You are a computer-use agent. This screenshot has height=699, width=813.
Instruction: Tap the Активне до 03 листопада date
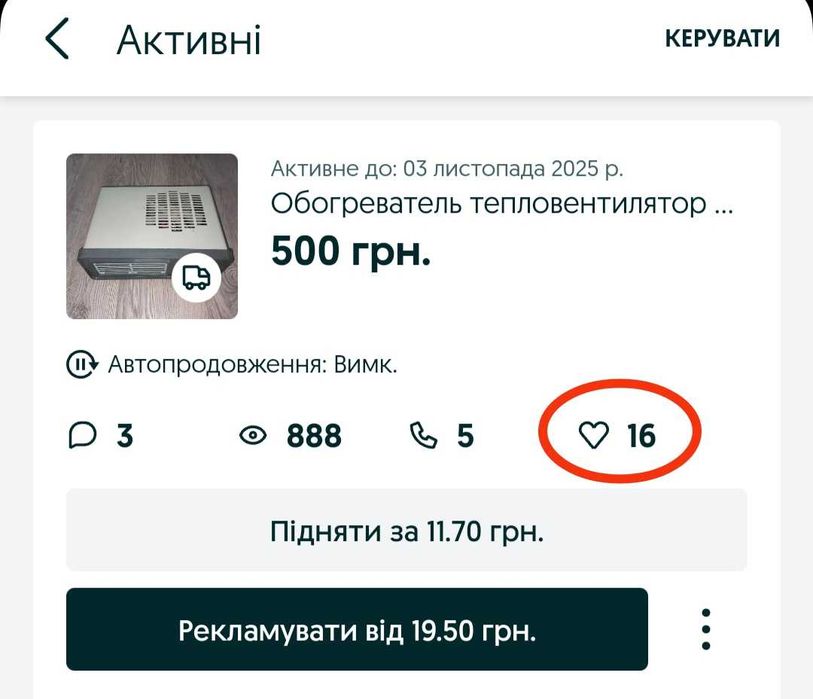click(x=447, y=169)
